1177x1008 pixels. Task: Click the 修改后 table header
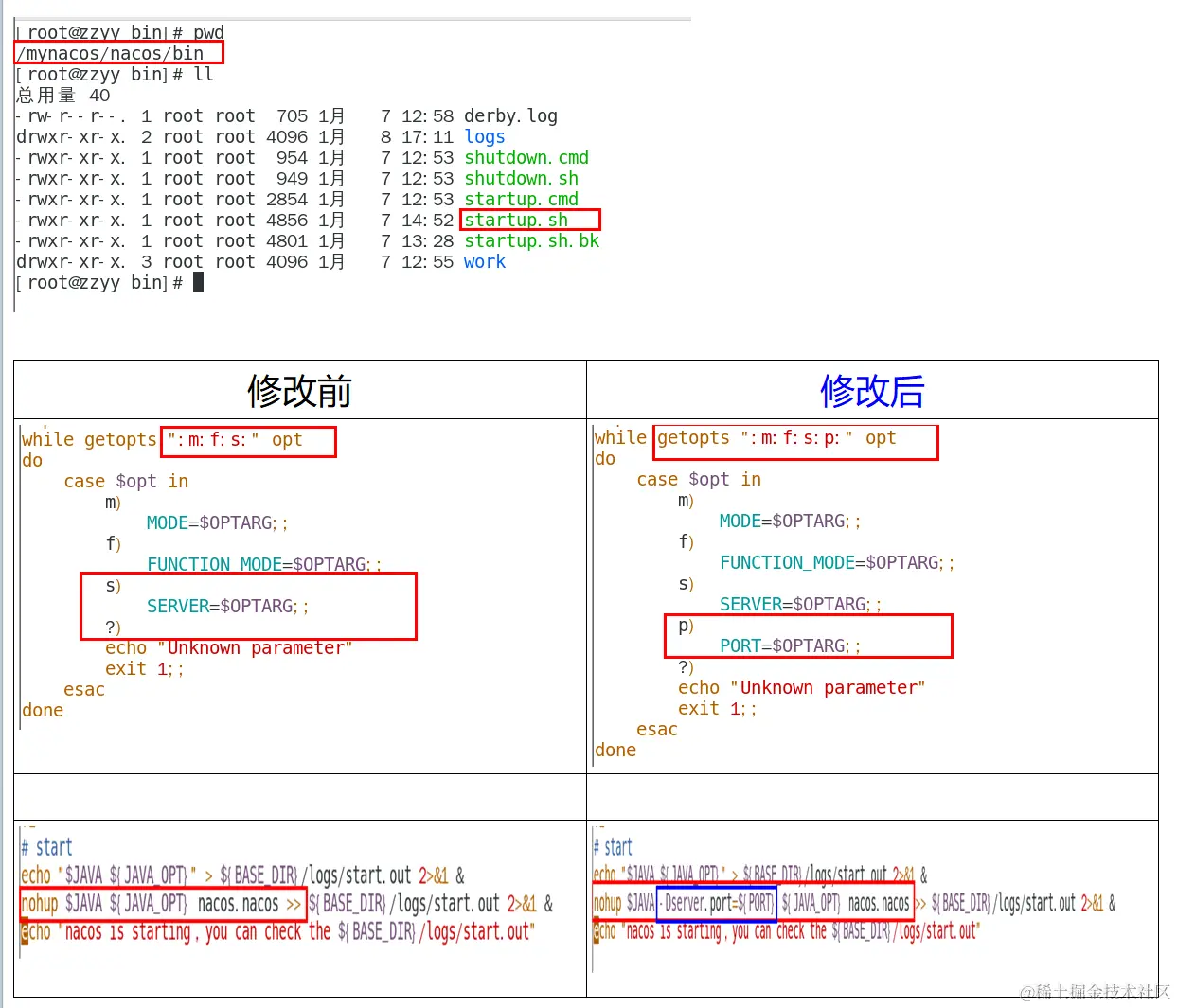(872, 391)
